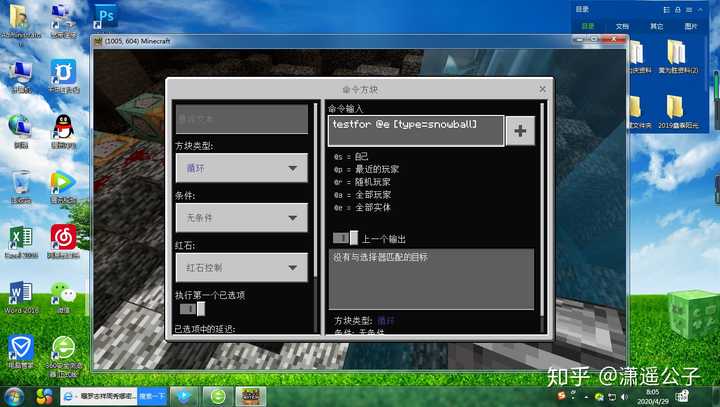This screenshot has width=720, height=407.
Task: Open the menu icon in organizer header
Action: click(689, 10)
